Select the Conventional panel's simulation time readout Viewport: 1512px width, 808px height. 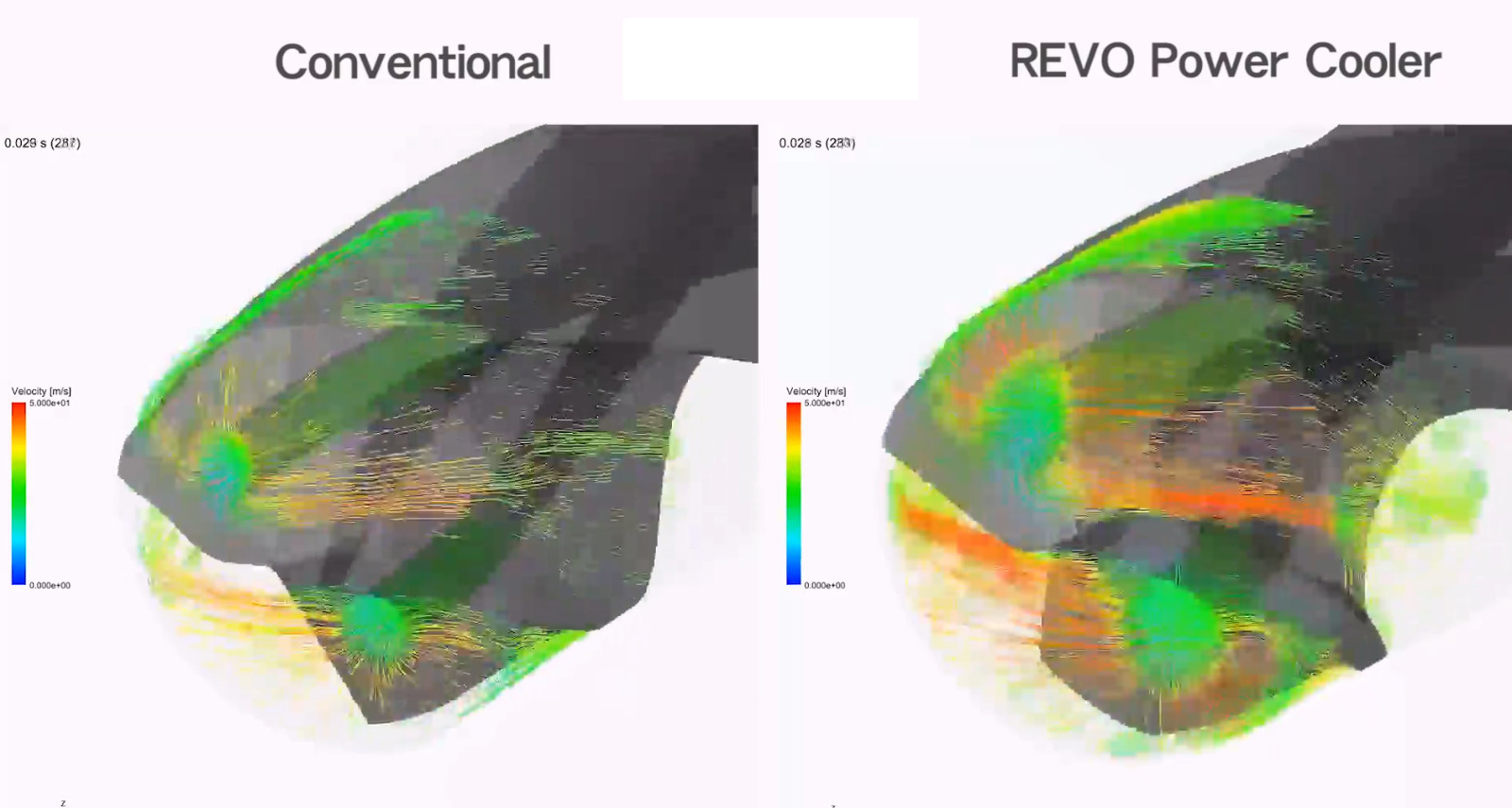coord(43,143)
